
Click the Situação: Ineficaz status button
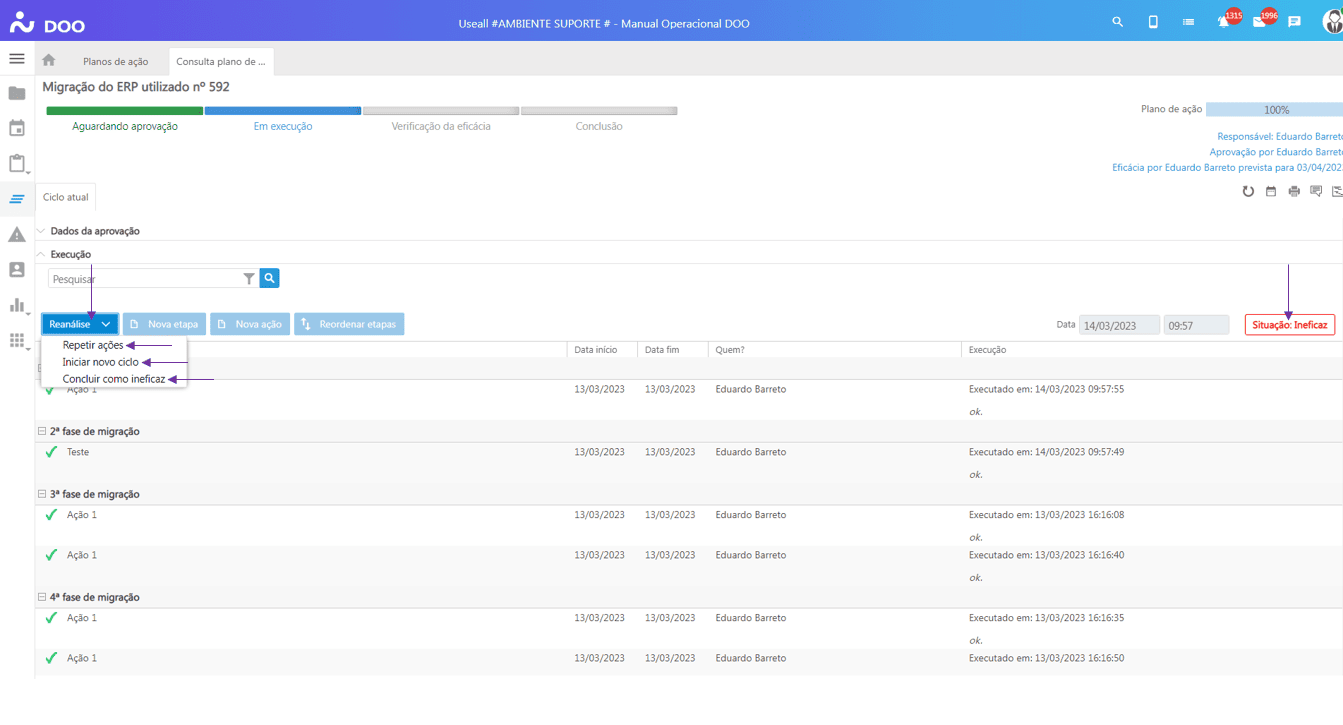[1289, 325]
